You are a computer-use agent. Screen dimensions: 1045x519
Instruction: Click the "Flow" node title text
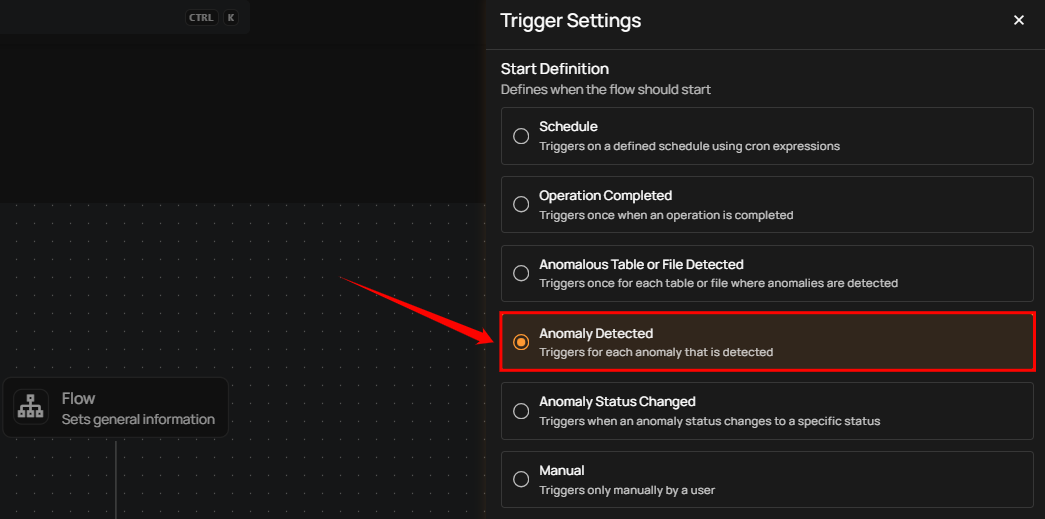pos(79,398)
